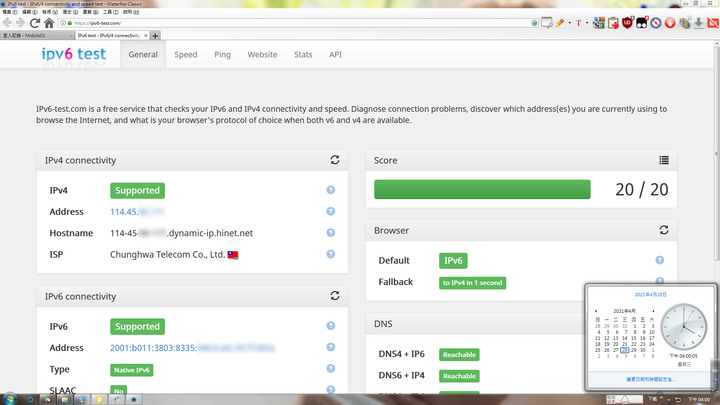Click the help icon for IPv6 Address row
The width and height of the screenshot is (720, 405).
331,347
